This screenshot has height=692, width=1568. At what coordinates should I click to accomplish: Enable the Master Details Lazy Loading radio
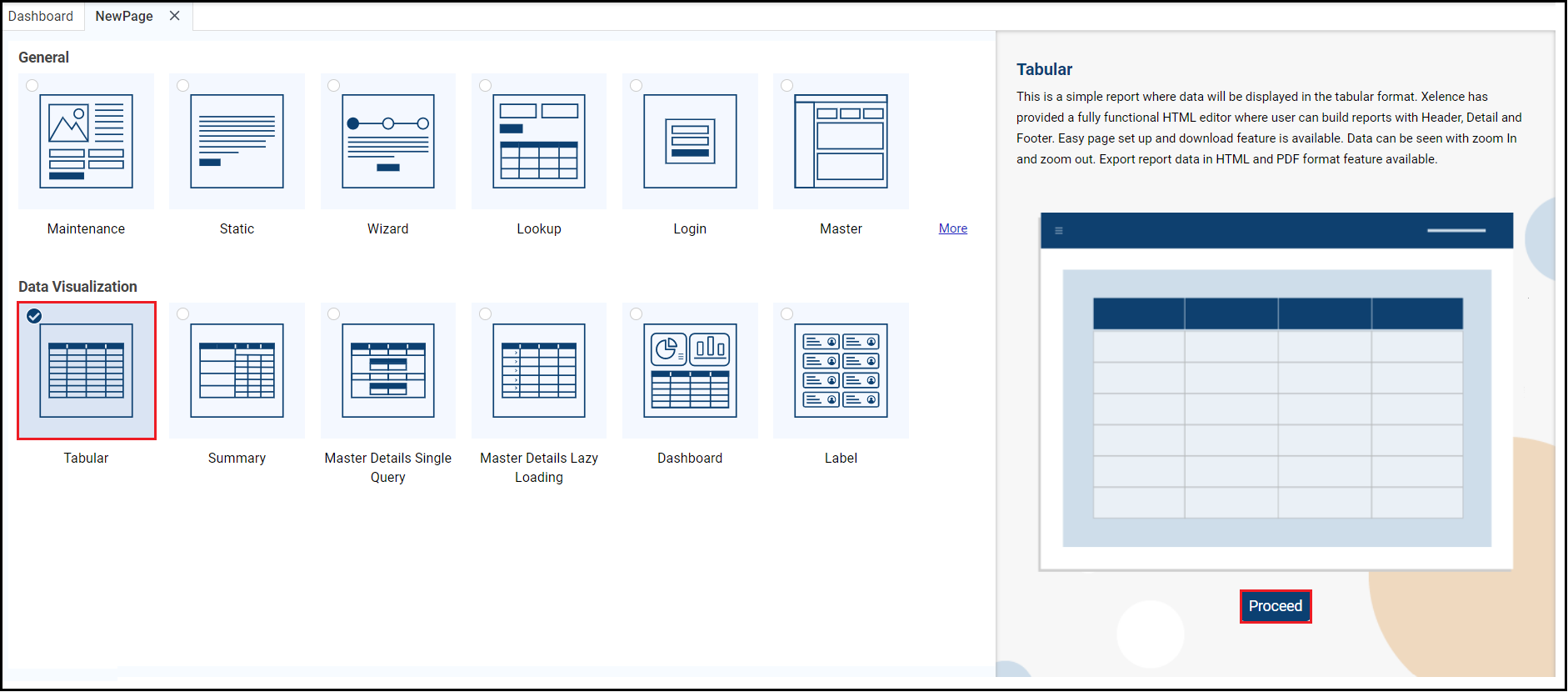(485, 314)
